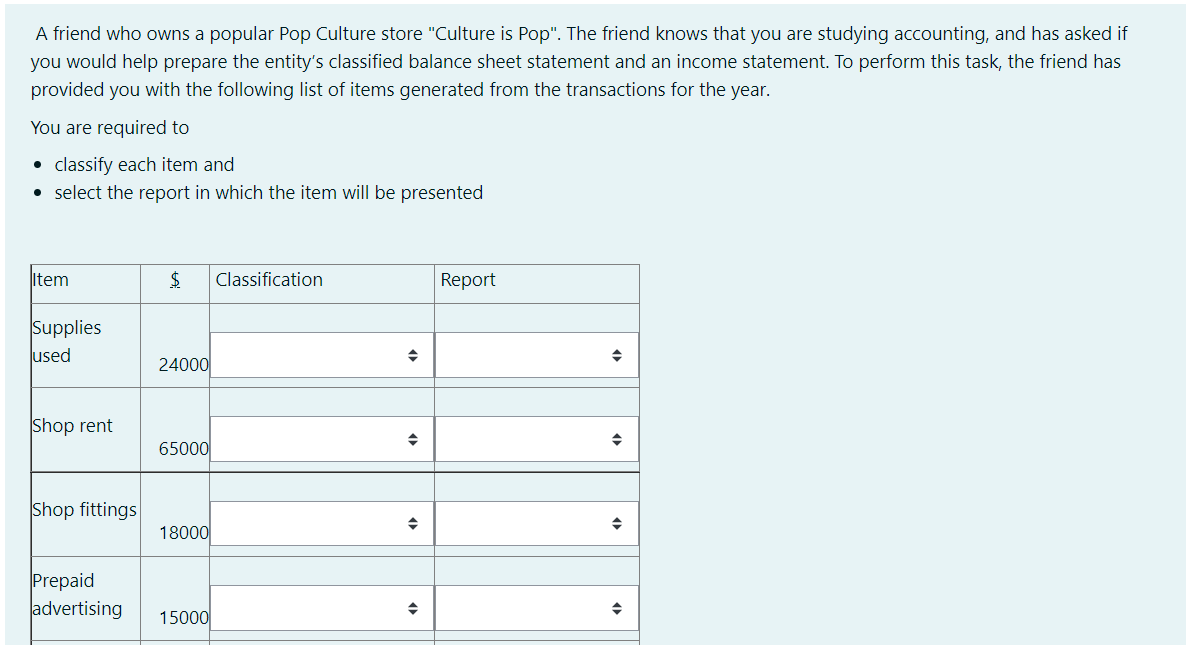Click the Shop fittings item label
The width and height of the screenshot is (1186, 645).
[x=84, y=510]
